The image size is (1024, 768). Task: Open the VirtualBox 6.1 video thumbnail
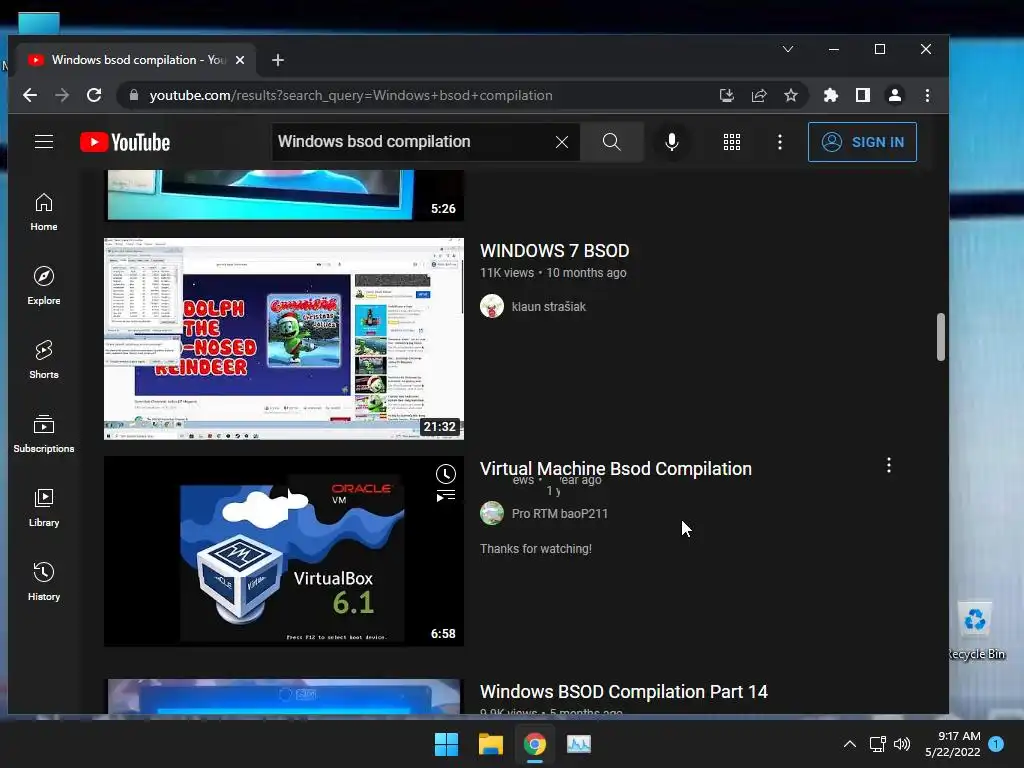284,552
